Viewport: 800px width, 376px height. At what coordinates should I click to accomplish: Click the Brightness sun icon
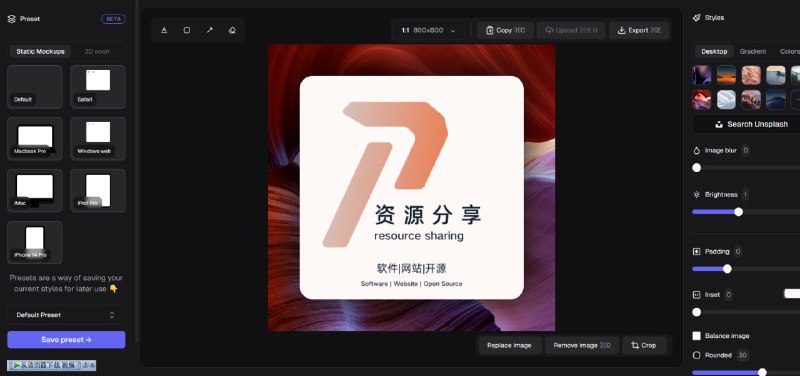697,194
